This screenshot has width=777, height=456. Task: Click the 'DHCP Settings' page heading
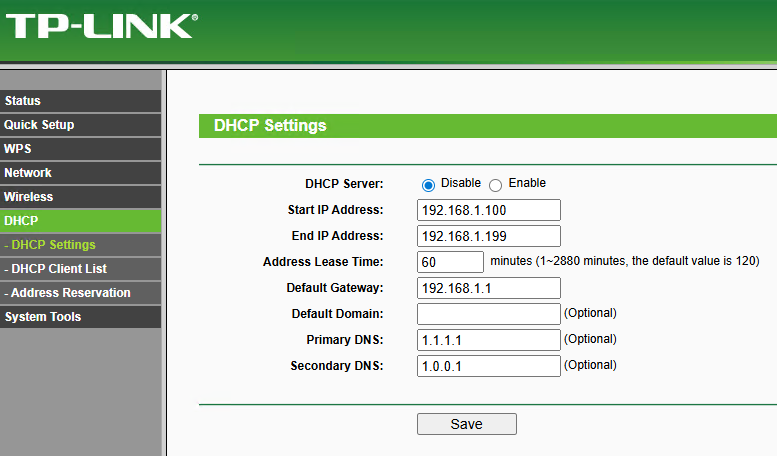pos(270,125)
